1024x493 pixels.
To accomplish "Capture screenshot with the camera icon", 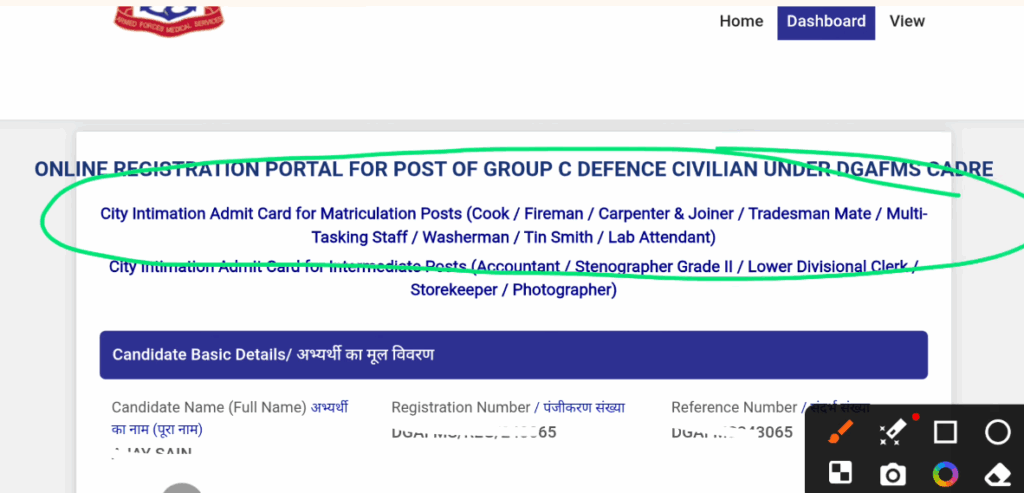I will 893,473.
